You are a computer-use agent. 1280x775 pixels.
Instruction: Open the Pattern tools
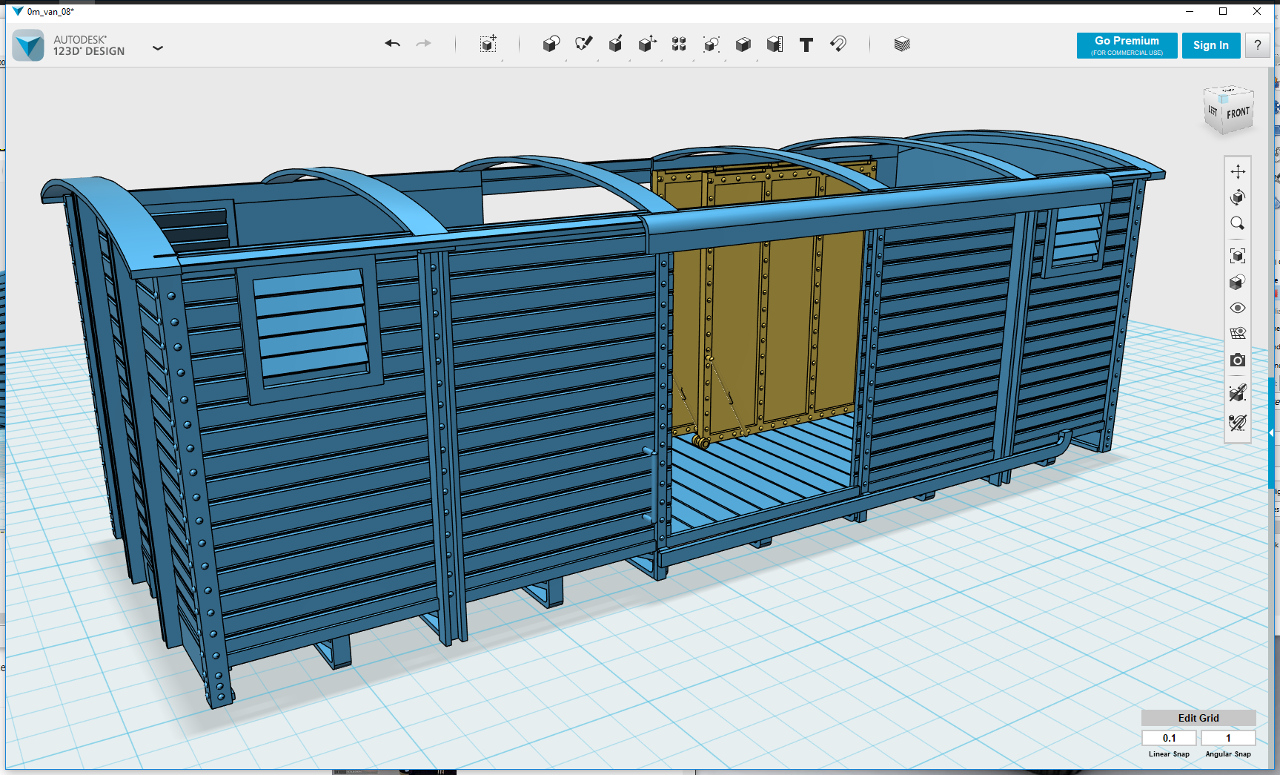(x=679, y=44)
